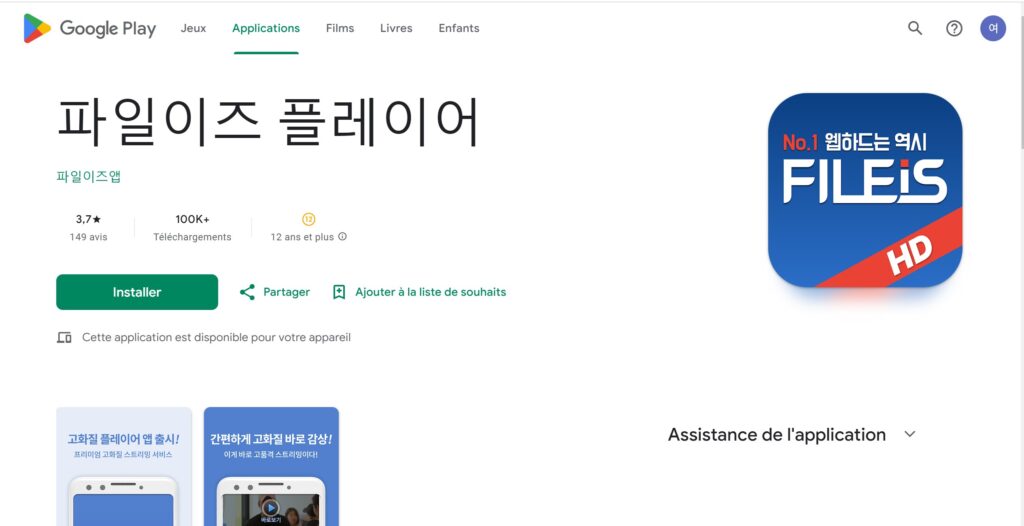Click the 12 age rating badge

tap(309, 220)
